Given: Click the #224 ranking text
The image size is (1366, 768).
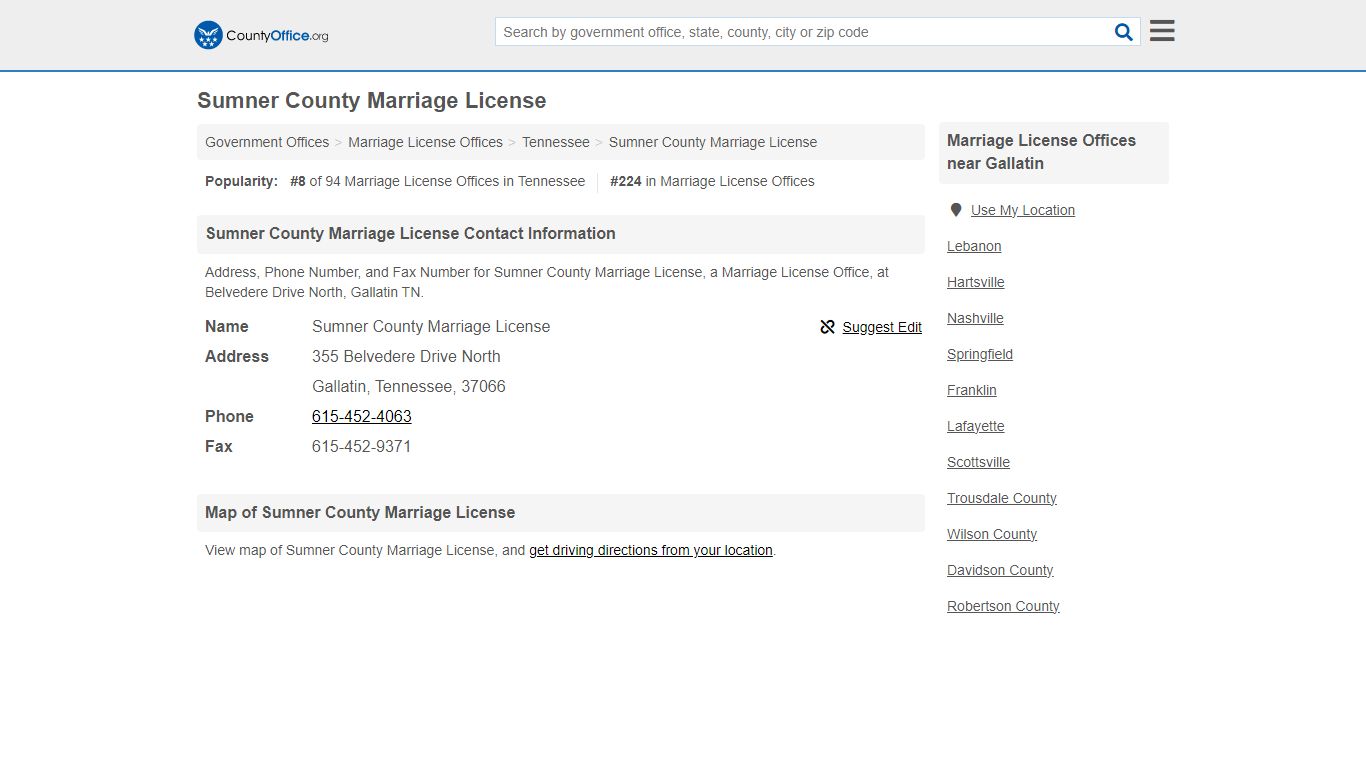Looking at the screenshot, I should 626,181.
